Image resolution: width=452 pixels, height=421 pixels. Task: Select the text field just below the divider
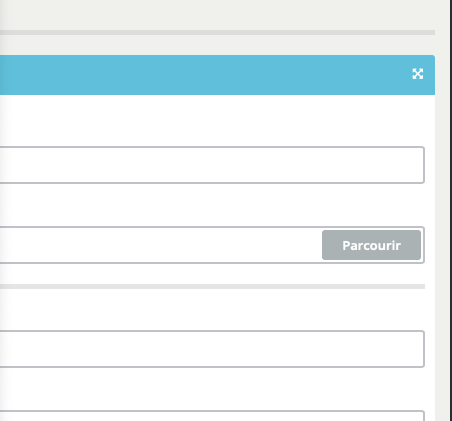point(212,349)
